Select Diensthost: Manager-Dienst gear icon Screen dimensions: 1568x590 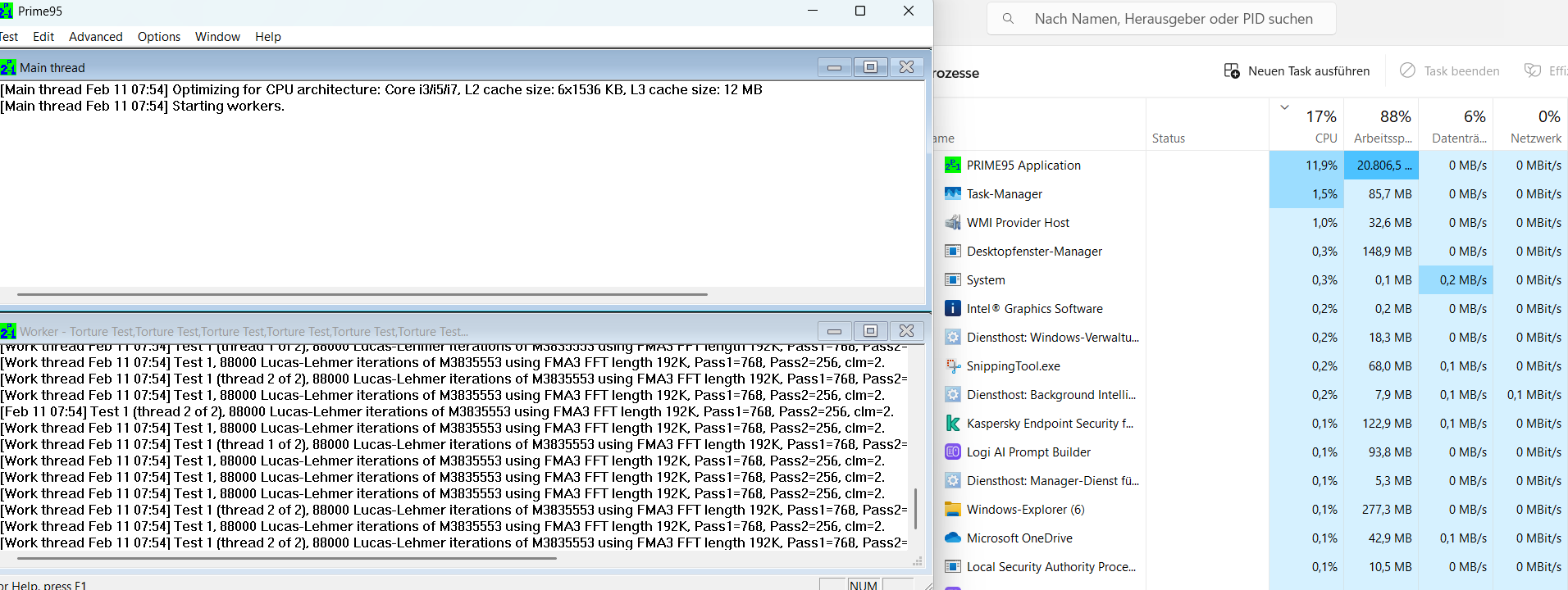coord(953,481)
